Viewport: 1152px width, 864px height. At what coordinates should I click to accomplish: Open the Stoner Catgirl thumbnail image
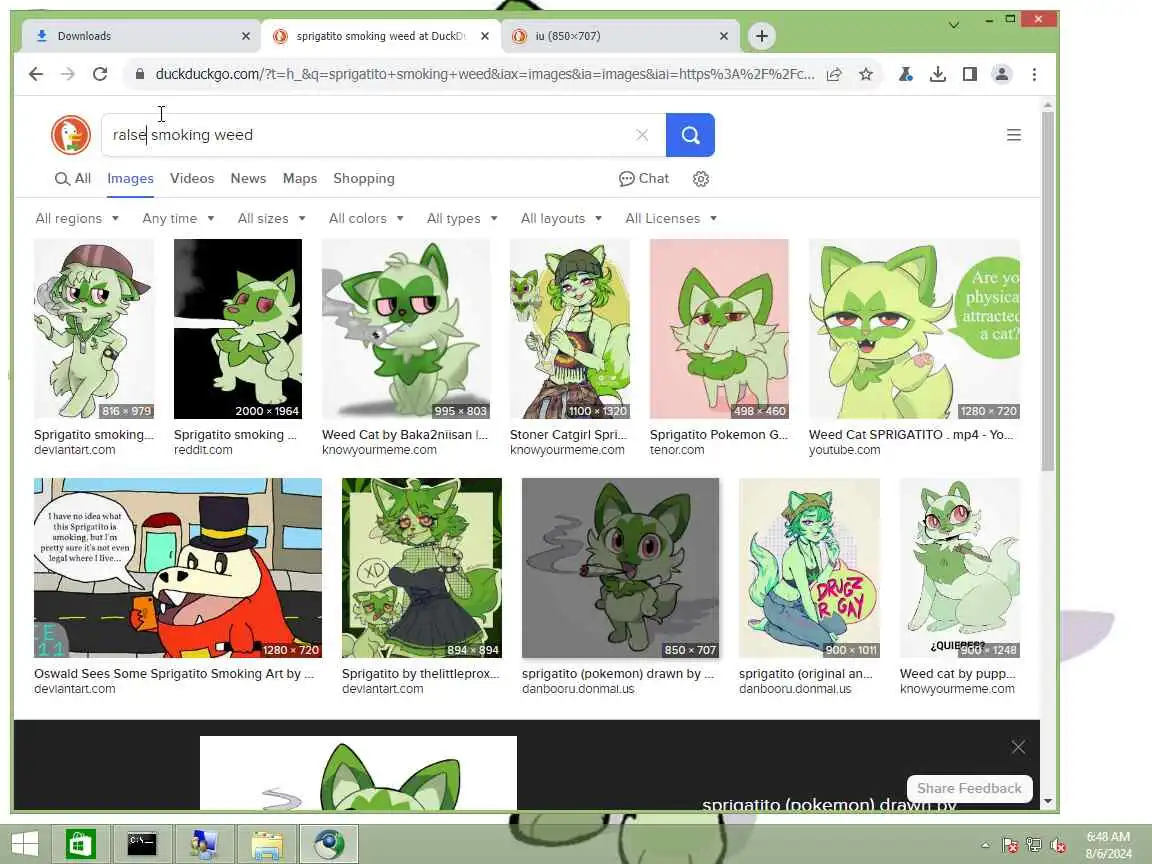click(569, 329)
